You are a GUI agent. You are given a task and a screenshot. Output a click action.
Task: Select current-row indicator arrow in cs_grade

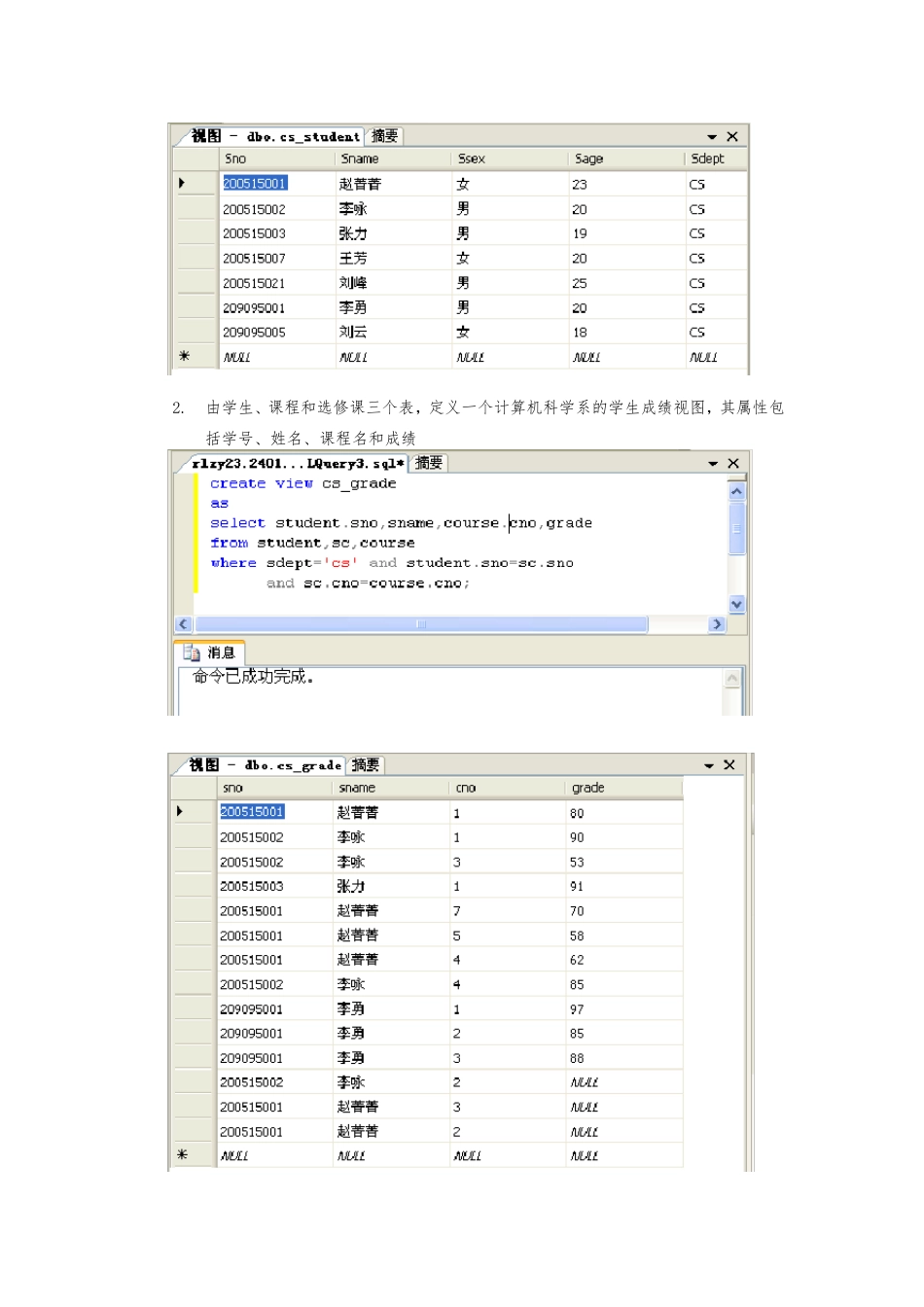click(x=180, y=811)
